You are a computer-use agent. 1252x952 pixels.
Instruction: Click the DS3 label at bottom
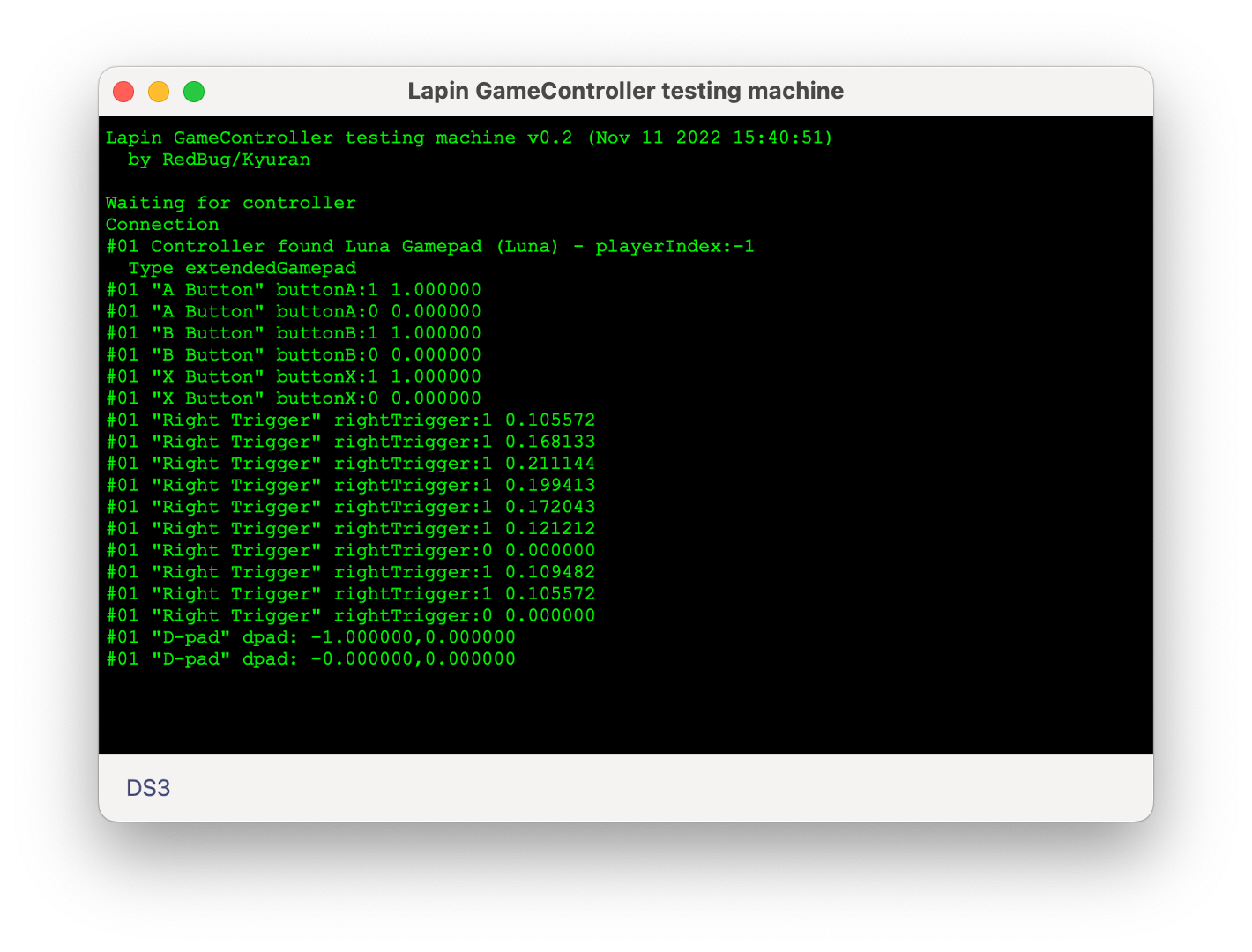click(x=148, y=788)
